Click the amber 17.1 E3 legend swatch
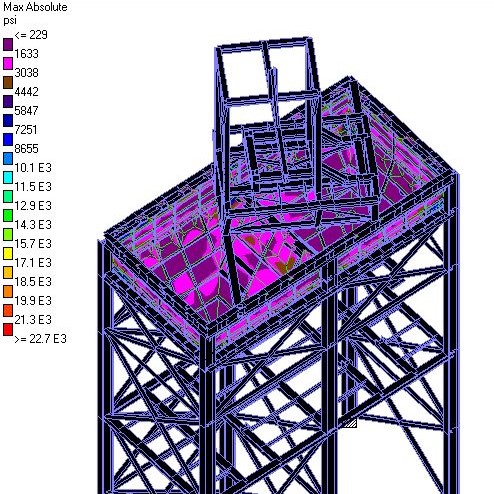The image size is (494, 494). [x=8, y=272]
